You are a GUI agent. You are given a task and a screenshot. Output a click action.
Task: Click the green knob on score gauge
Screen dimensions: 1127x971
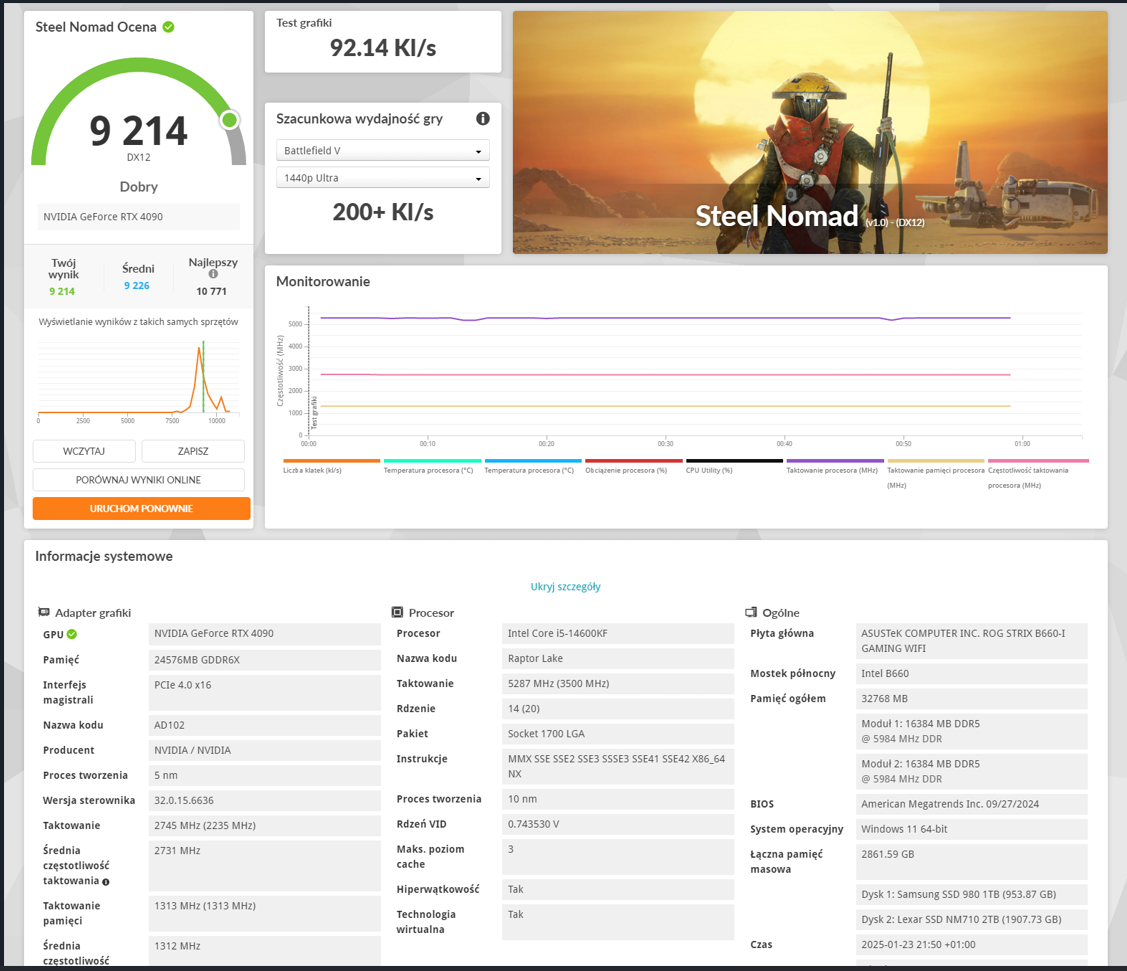click(x=230, y=120)
